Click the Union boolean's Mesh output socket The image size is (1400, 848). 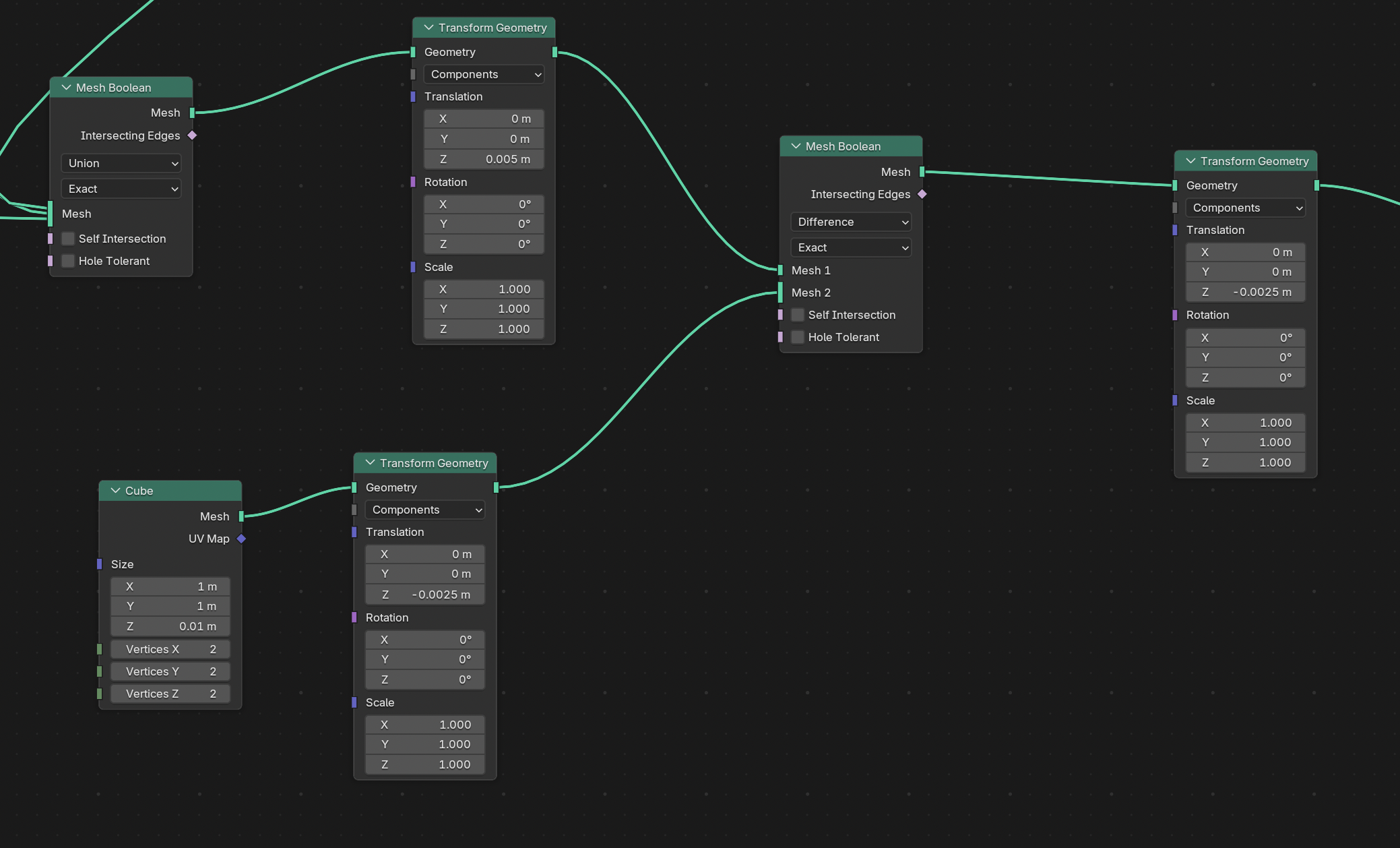[192, 113]
